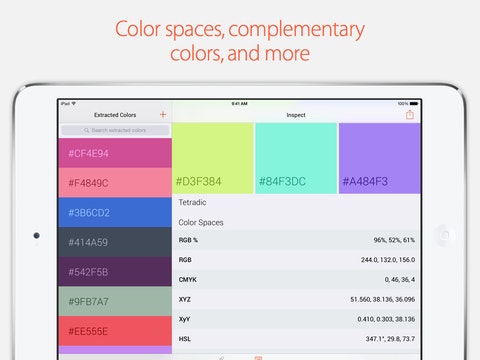This screenshot has height=360, width=480.
Task: Pick the #EE555E extracted color
Action: [115, 331]
